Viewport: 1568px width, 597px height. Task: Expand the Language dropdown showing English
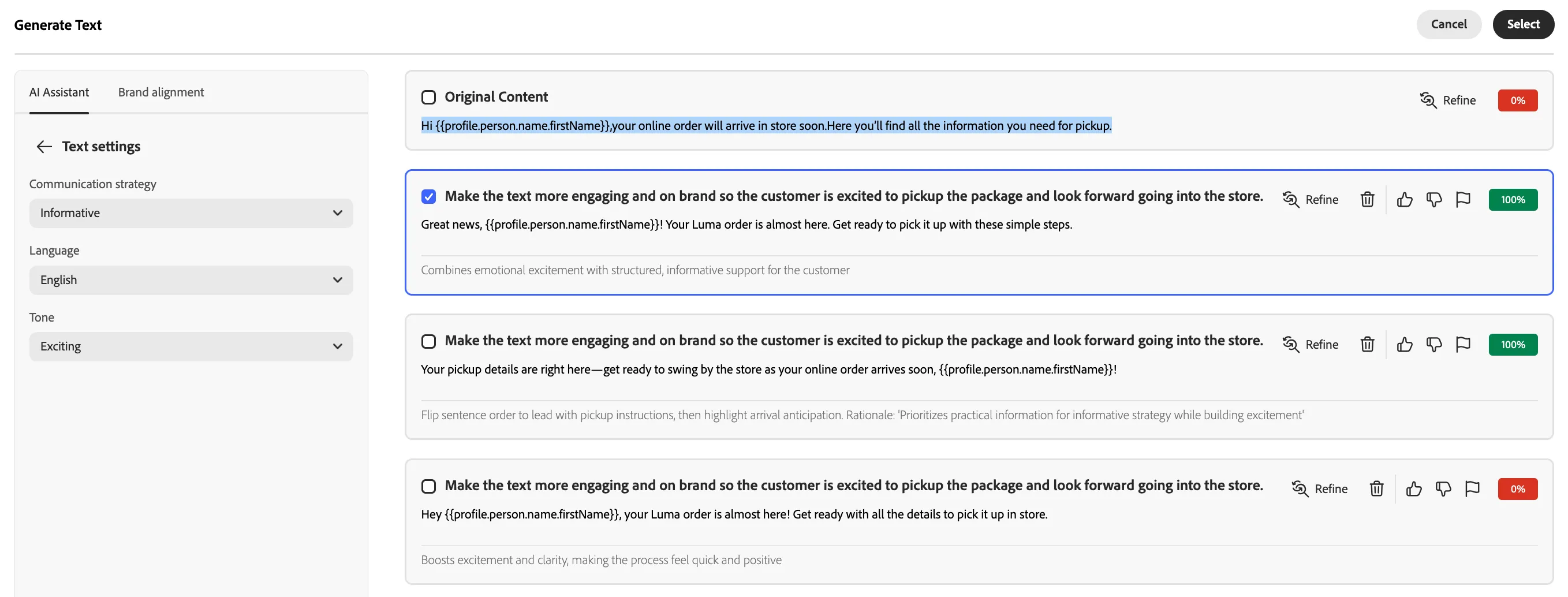[x=191, y=280]
